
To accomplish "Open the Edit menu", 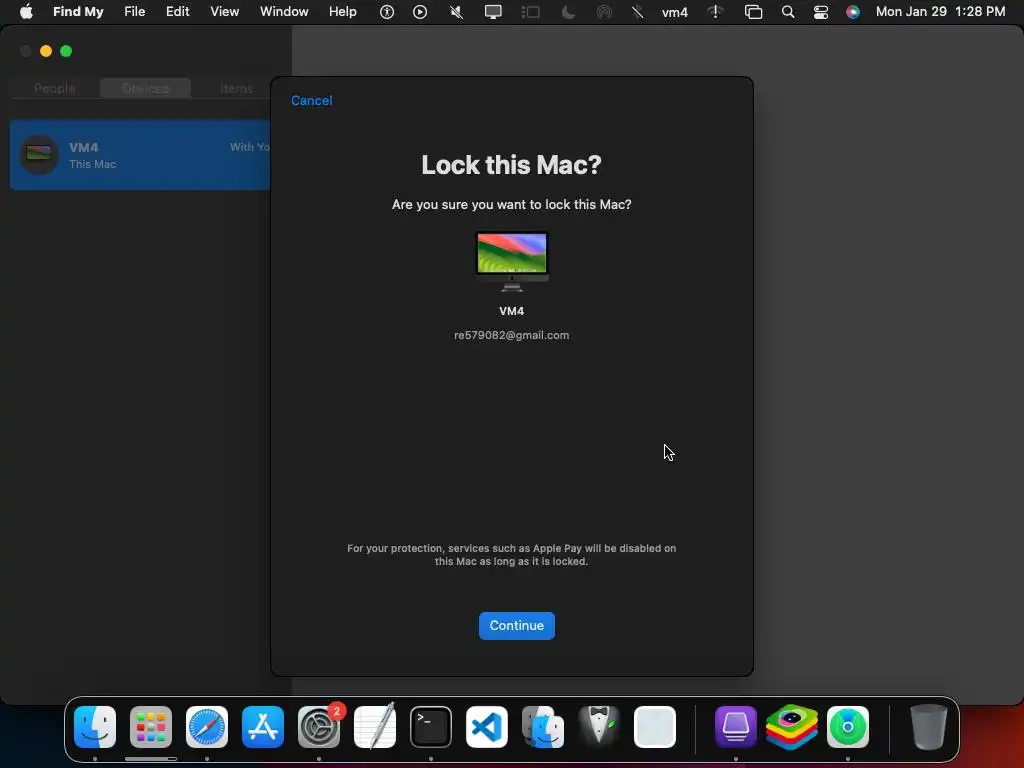I will tap(178, 12).
